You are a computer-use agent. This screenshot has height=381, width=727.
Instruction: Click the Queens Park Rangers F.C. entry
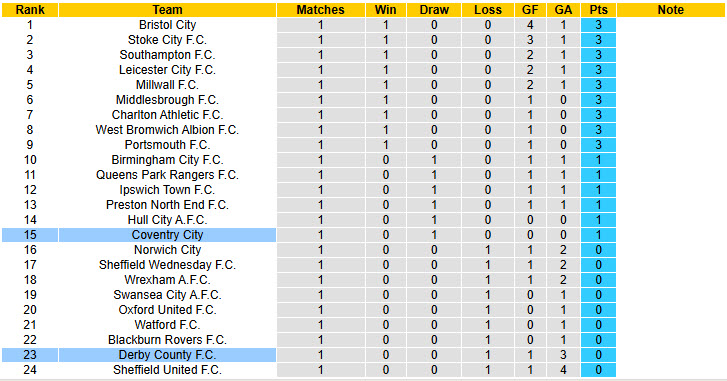[167, 175]
